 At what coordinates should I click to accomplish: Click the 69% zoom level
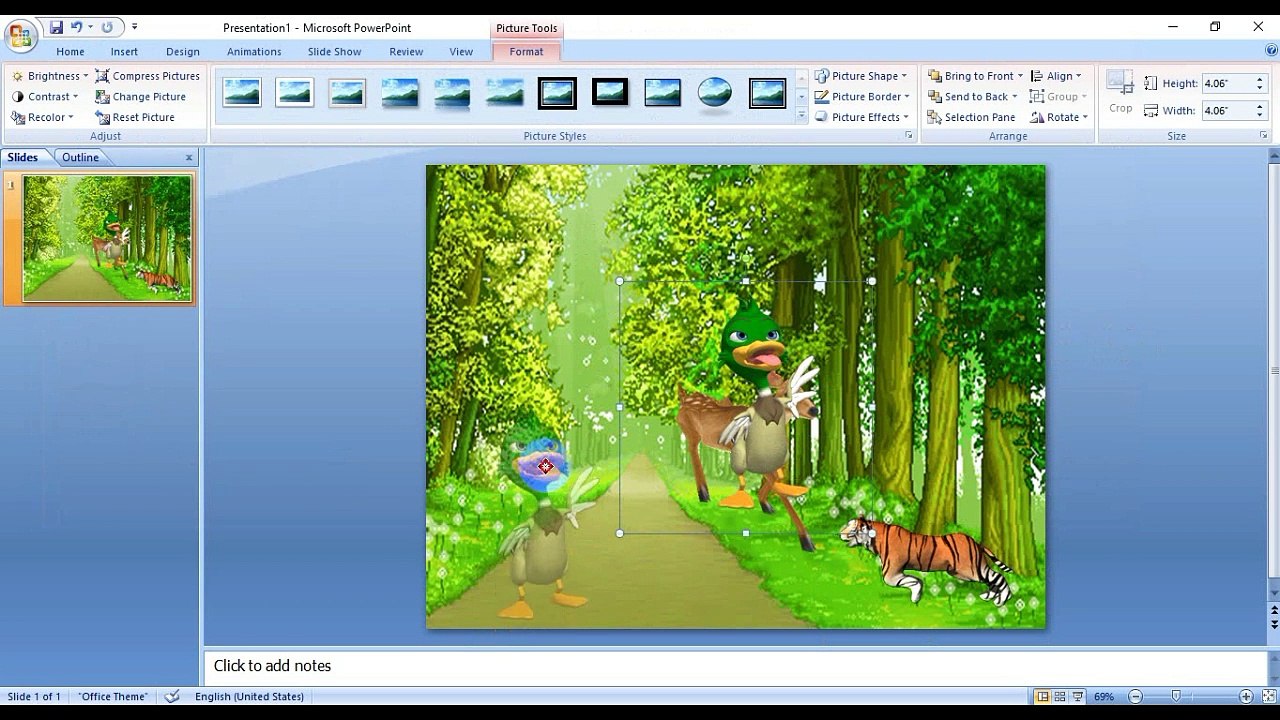1104,696
